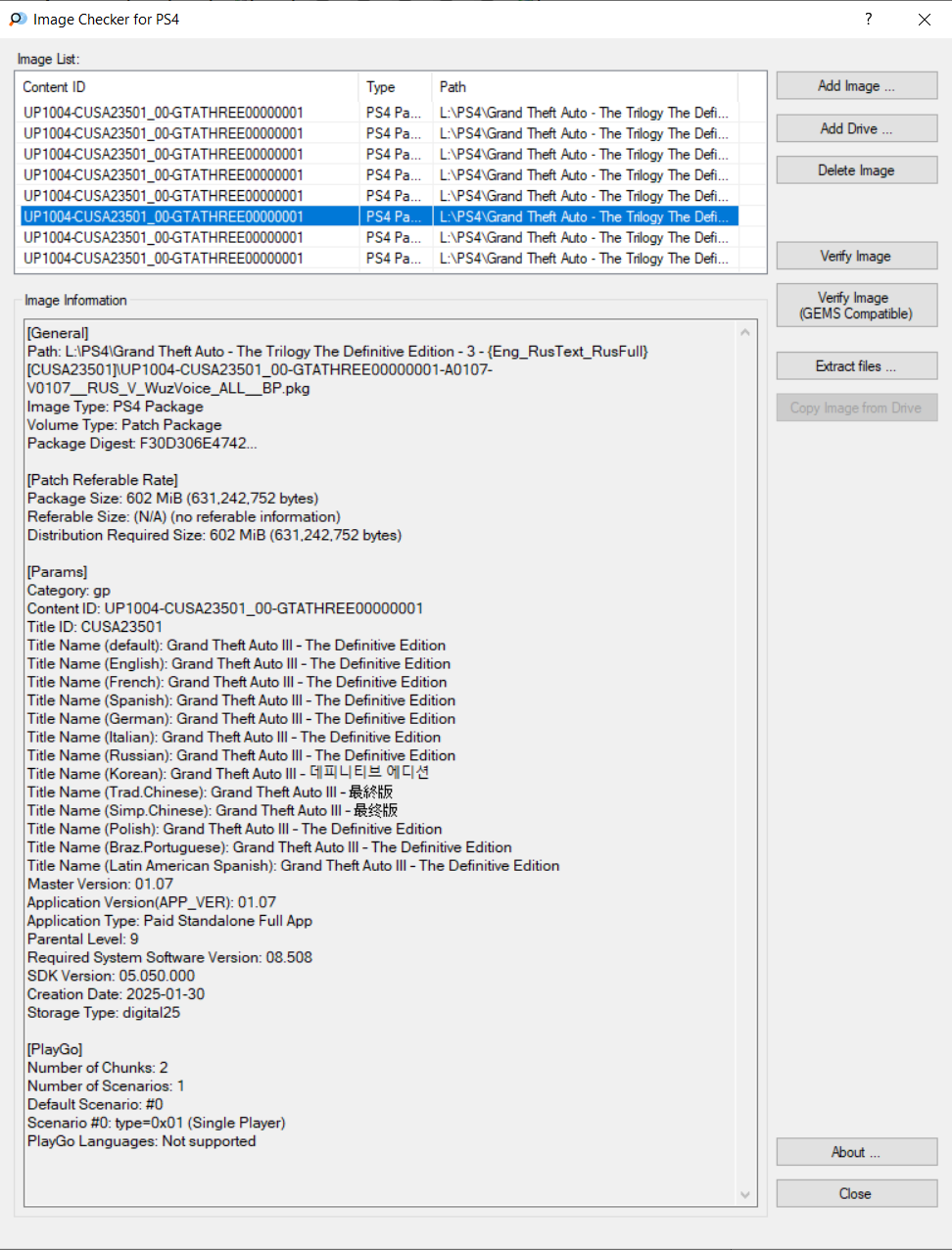The image size is (952, 1250).
Task: Click the "Referable Size: (N/A)" line
Action: click(184, 517)
